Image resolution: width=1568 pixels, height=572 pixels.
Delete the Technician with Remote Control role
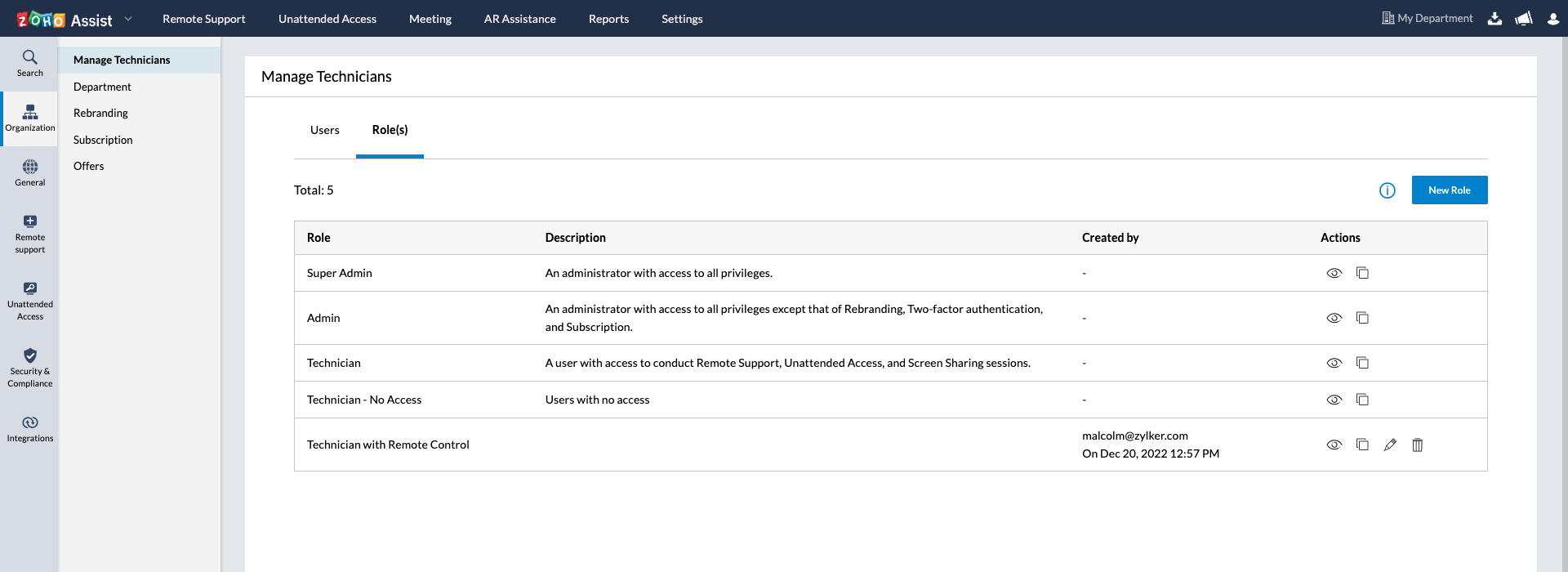coord(1418,445)
